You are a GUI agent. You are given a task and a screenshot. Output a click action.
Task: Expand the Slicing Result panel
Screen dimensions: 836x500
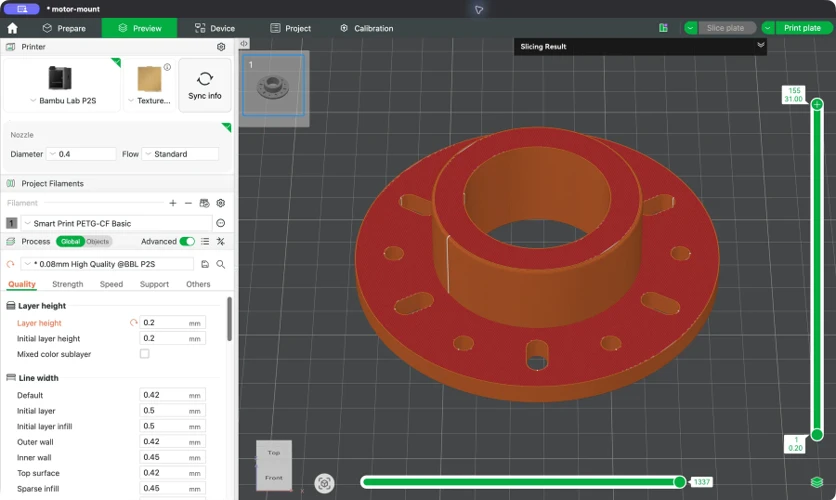[761, 45]
